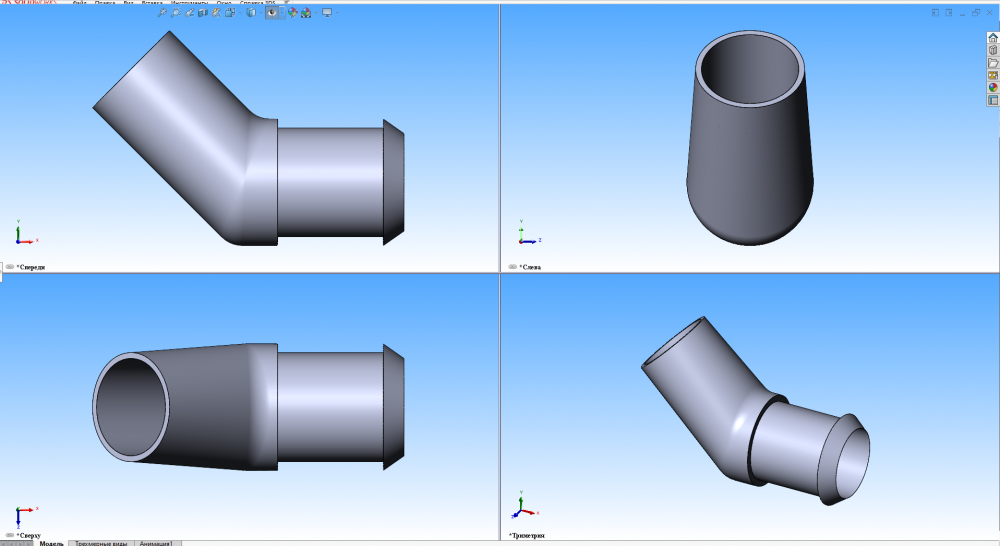Screen dimensions: 1000x546
Task: Click the View Settings monitor icon
Action: pos(327,12)
